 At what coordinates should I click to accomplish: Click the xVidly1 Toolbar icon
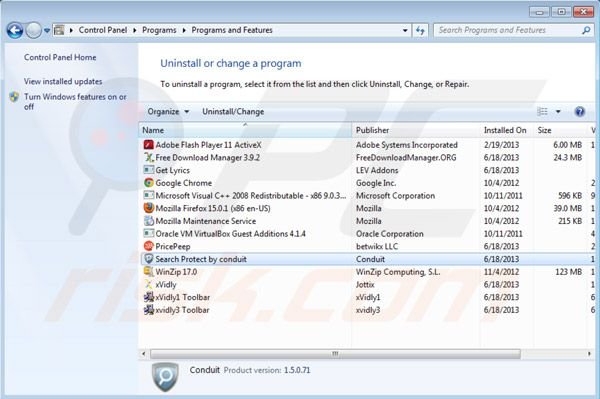point(148,297)
